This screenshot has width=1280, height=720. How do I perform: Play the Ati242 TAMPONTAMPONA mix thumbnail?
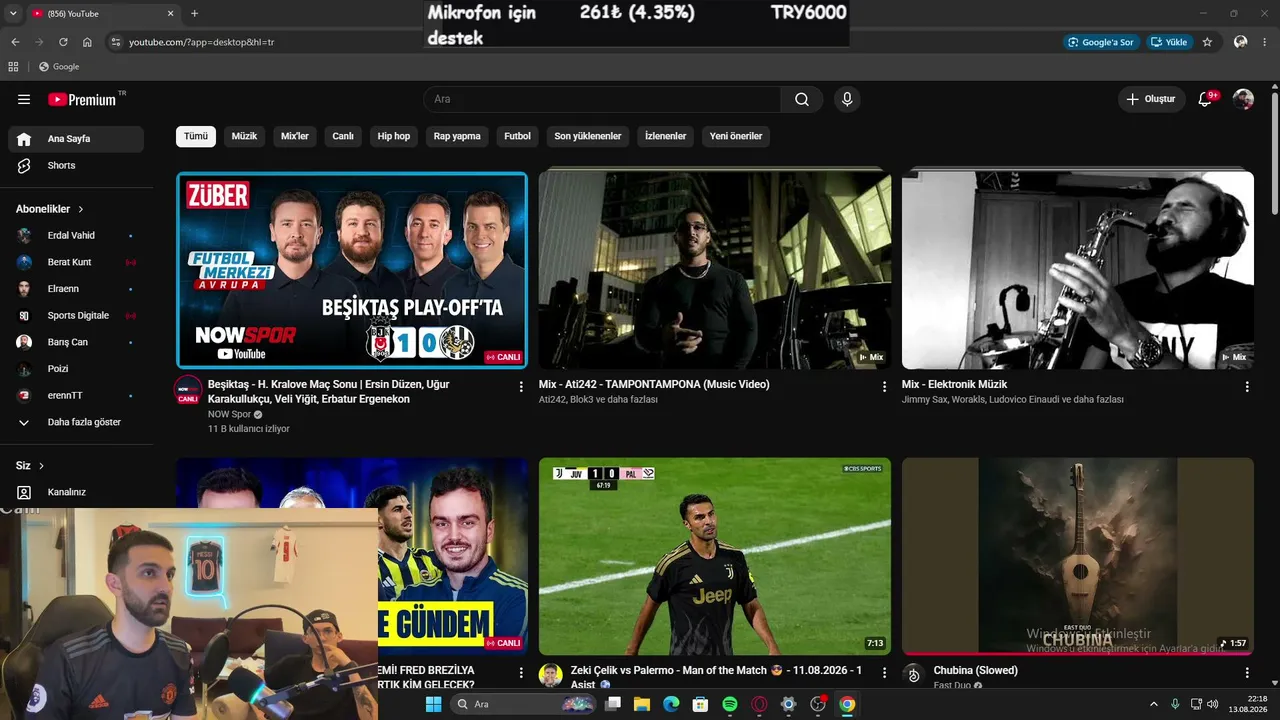point(715,270)
